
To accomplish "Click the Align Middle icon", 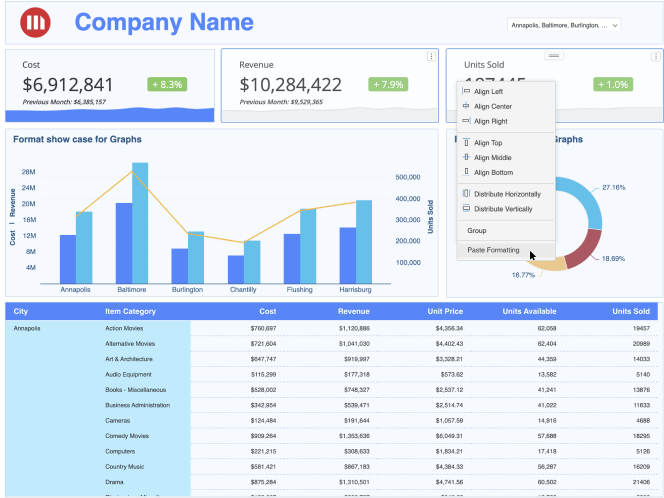I will point(466,158).
